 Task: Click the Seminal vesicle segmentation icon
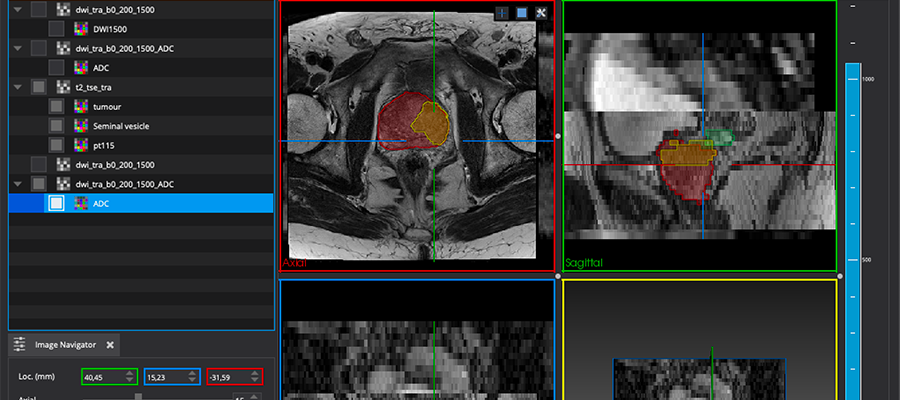pos(81,126)
